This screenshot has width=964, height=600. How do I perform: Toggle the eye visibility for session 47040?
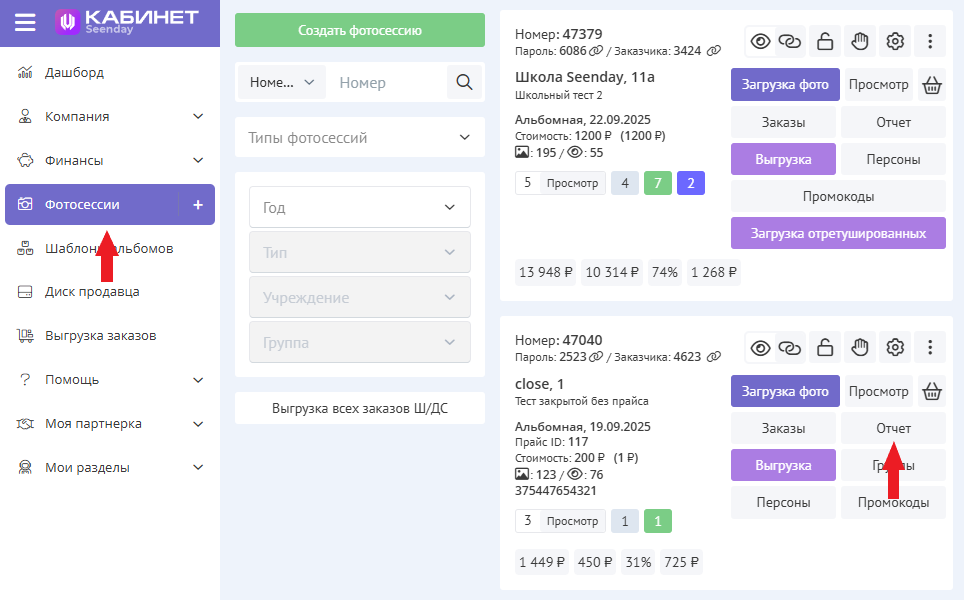coord(761,348)
